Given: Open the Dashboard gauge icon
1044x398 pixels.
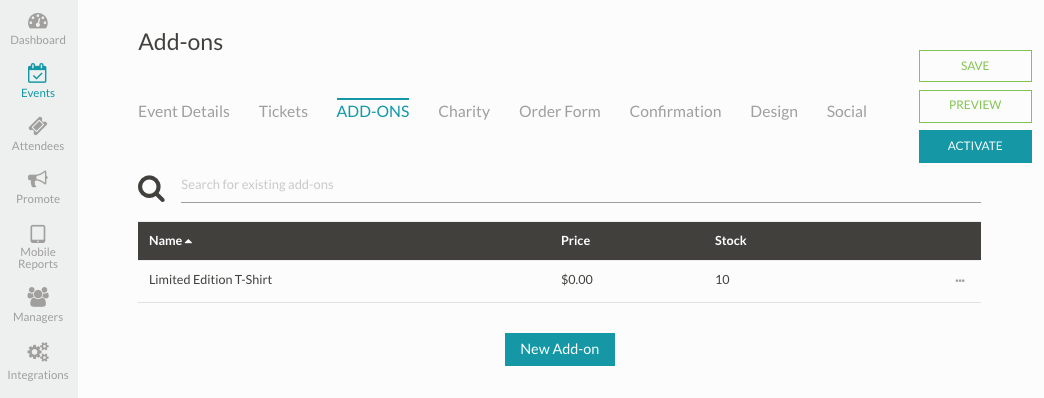Looking at the screenshot, I should coord(38,21).
